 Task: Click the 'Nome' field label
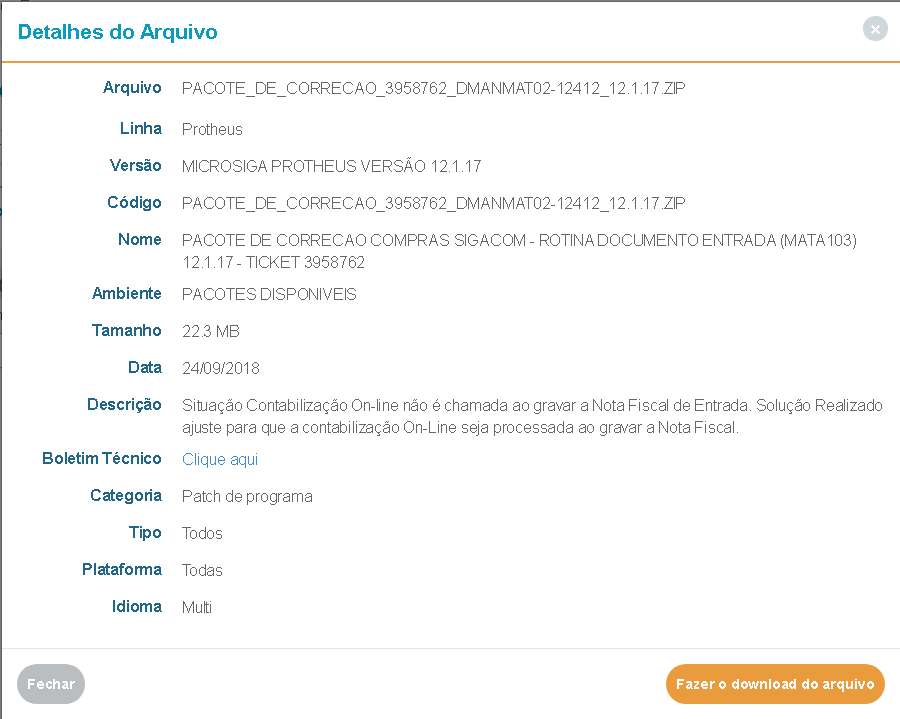(139, 239)
